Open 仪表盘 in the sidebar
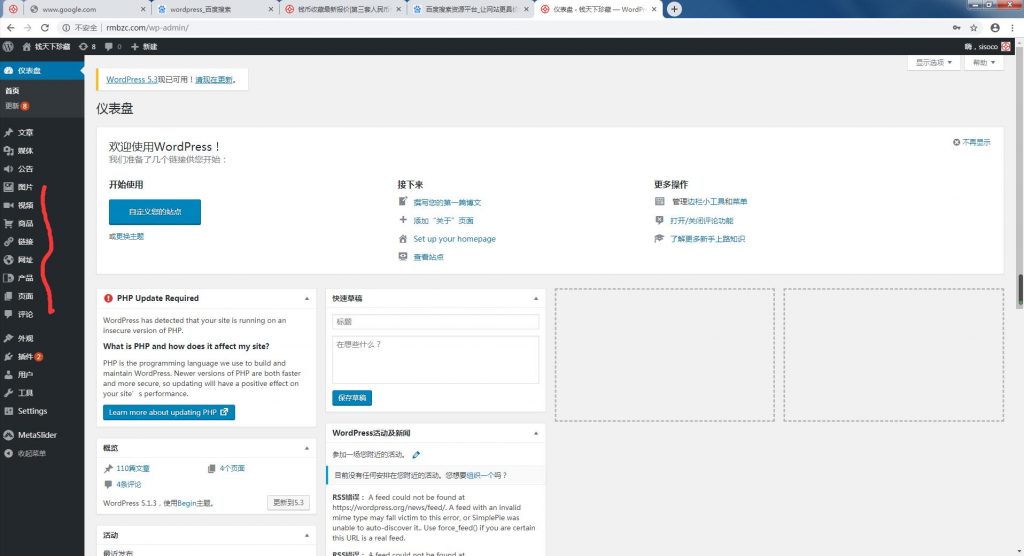Viewport: 1024px width, 556px height. (42, 70)
